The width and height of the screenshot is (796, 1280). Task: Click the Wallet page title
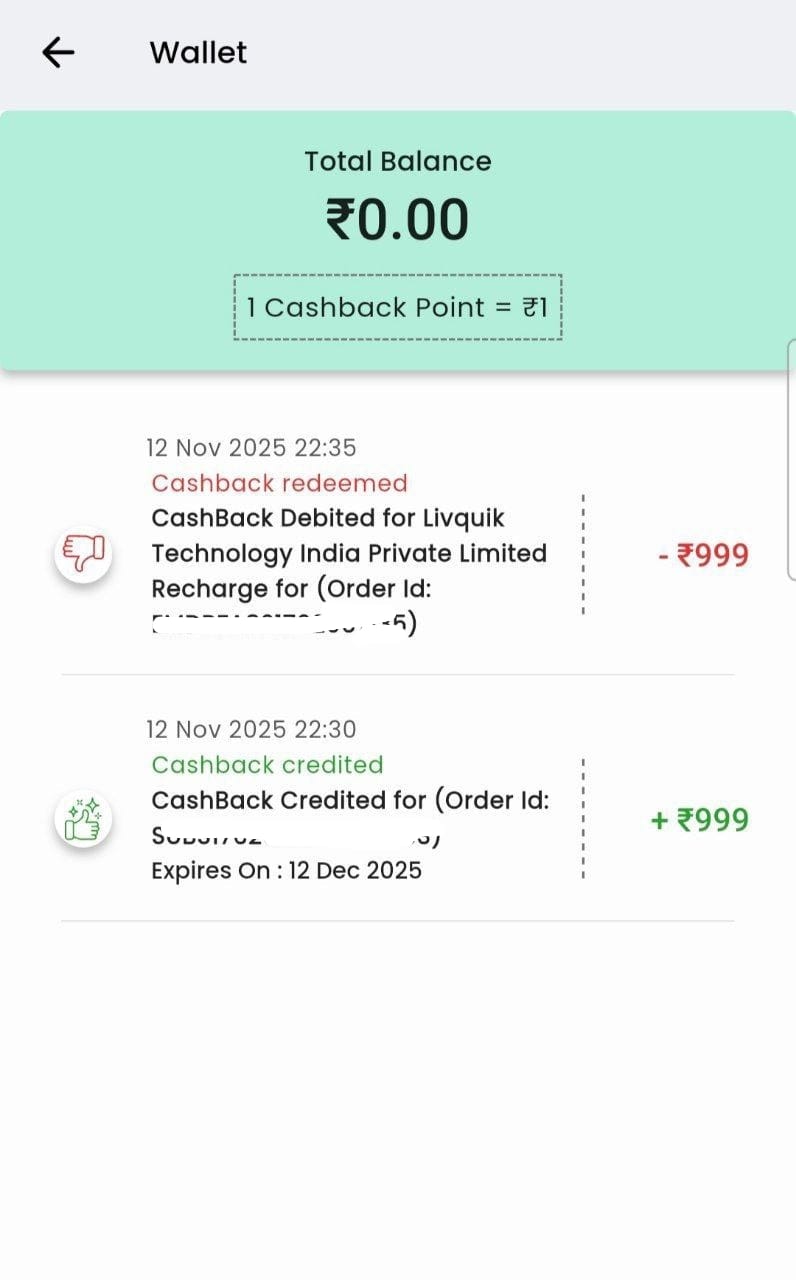click(198, 52)
